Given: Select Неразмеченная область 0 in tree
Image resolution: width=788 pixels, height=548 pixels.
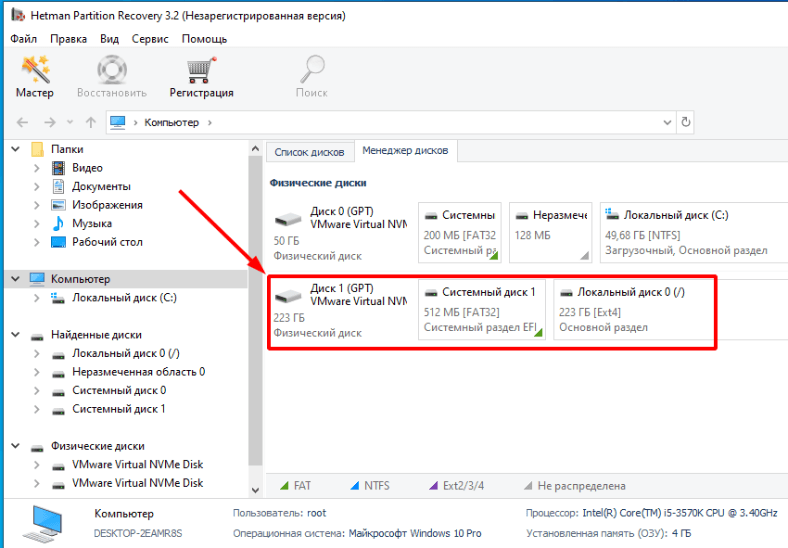Looking at the screenshot, I should pos(139,372).
